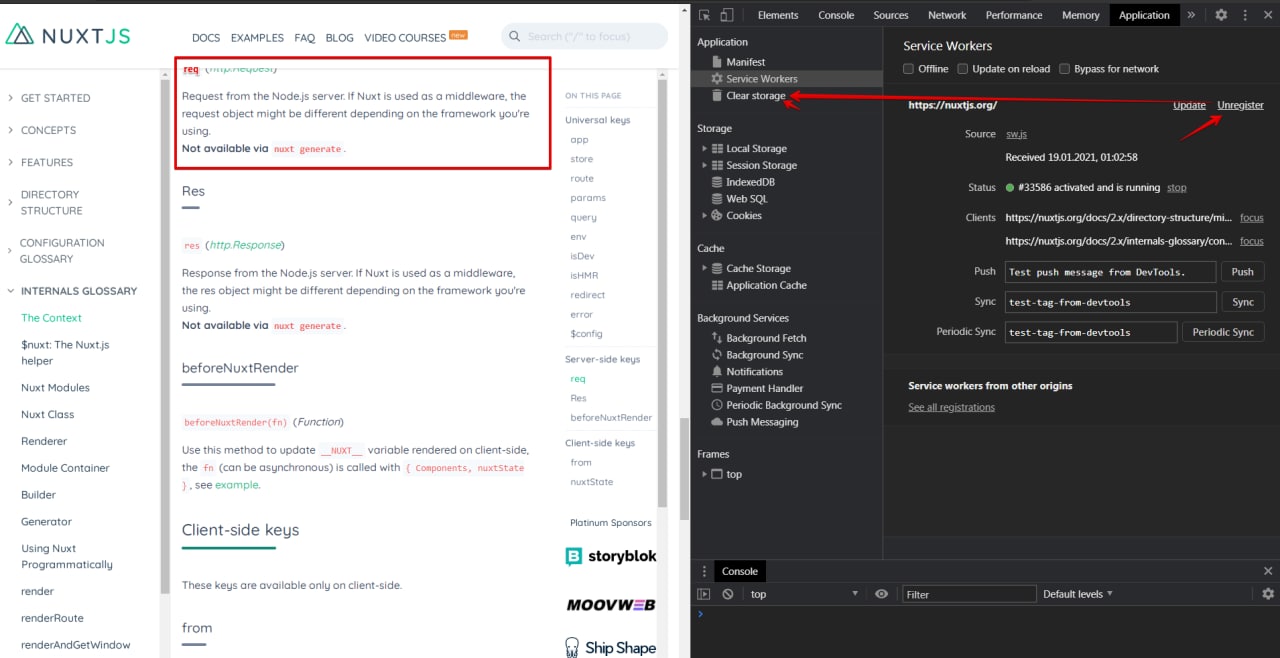Switch to Memory tab
Viewport: 1280px width, 658px height.
coord(1080,15)
